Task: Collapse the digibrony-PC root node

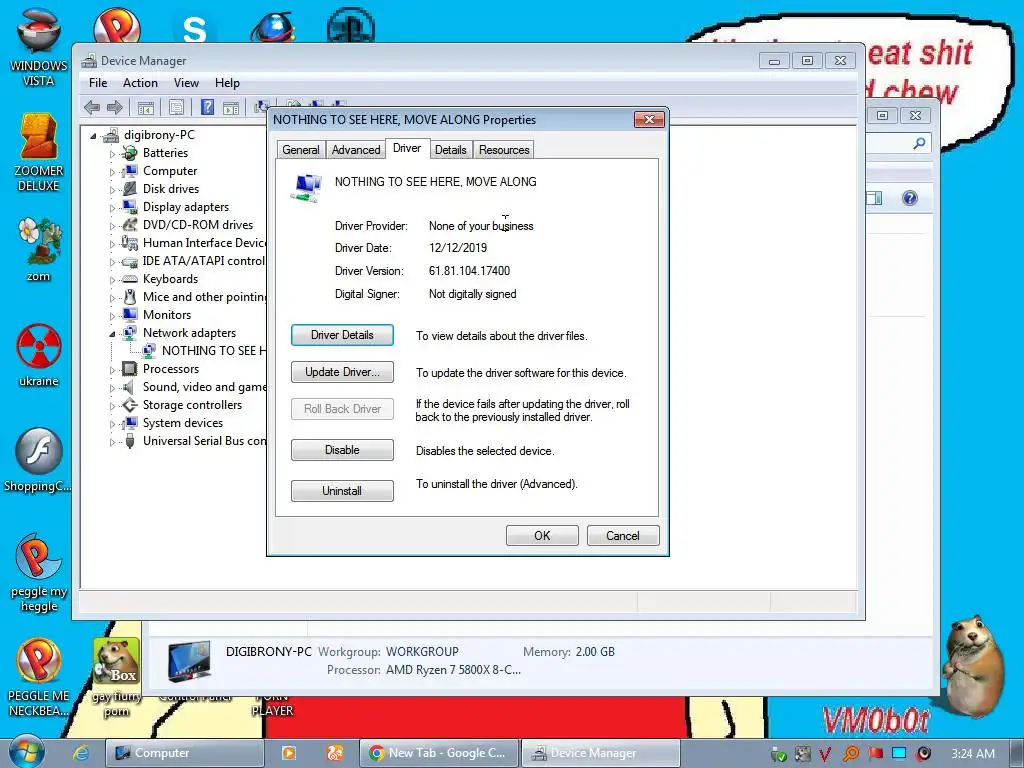Action: tap(93, 136)
